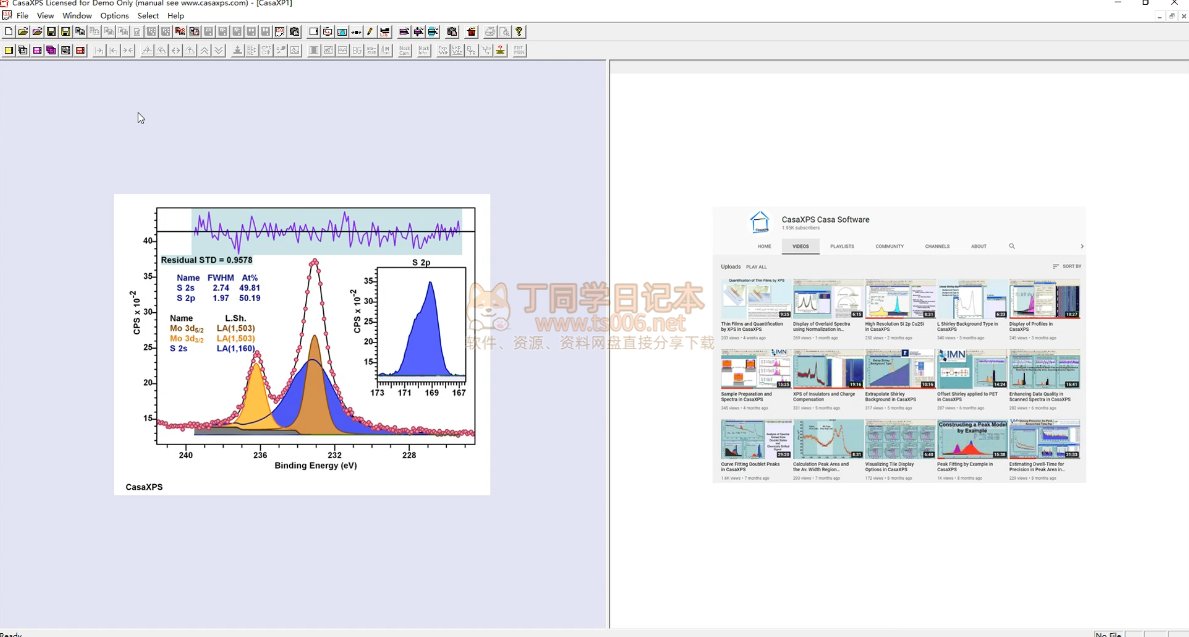Click the Thin Films and Quantification video thumbnail
Viewport: 1189px width, 637px height.
point(756,299)
